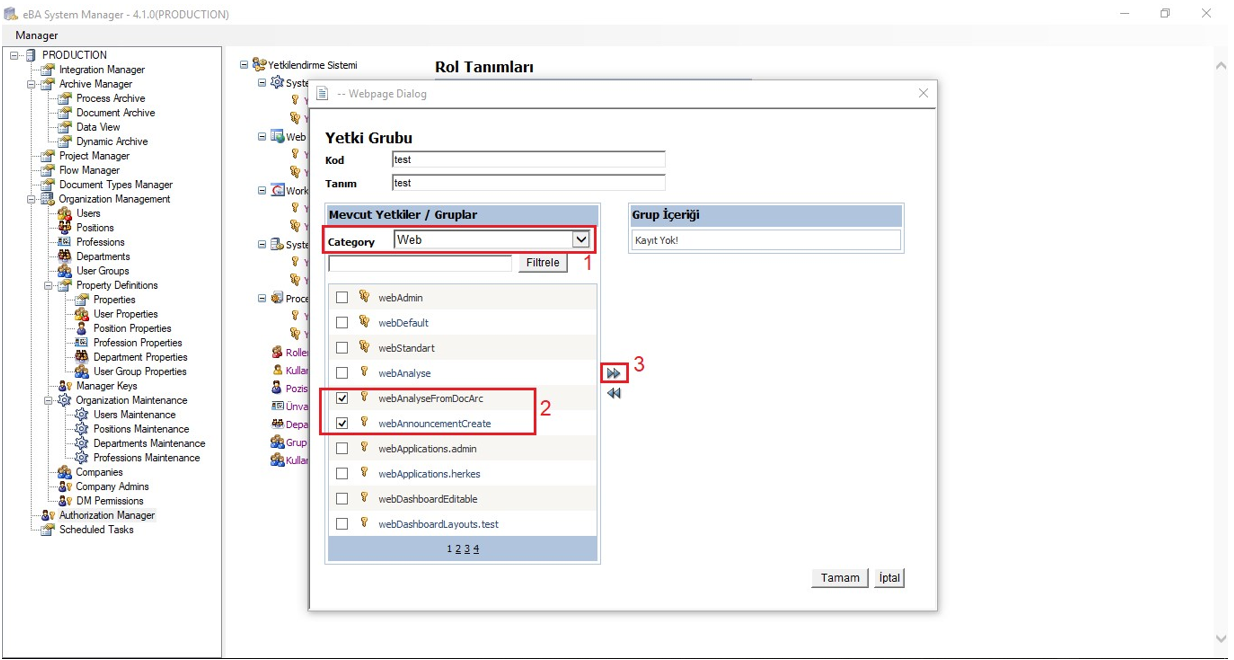1234x660 pixels.
Task: Click the Kod text field
Action: pyautogui.click(x=528, y=160)
